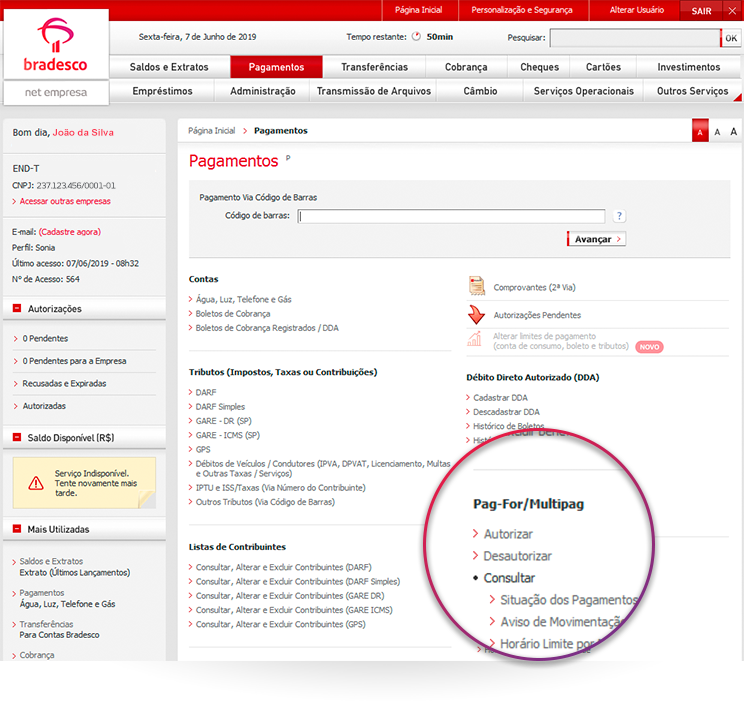Open 0 Pendentes para a Empresa
The width and height of the screenshot is (744, 701).
pos(74,361)
